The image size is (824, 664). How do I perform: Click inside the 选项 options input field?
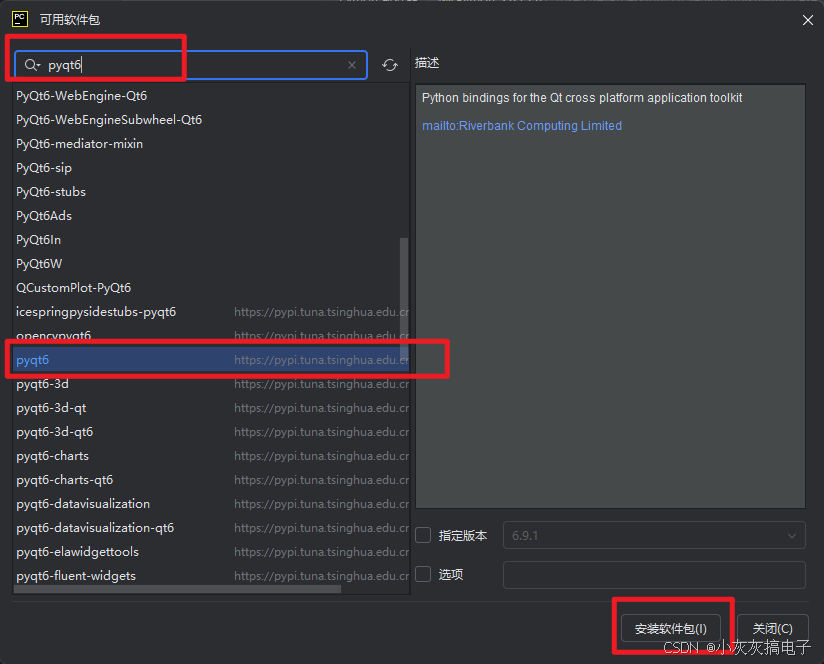654,574
